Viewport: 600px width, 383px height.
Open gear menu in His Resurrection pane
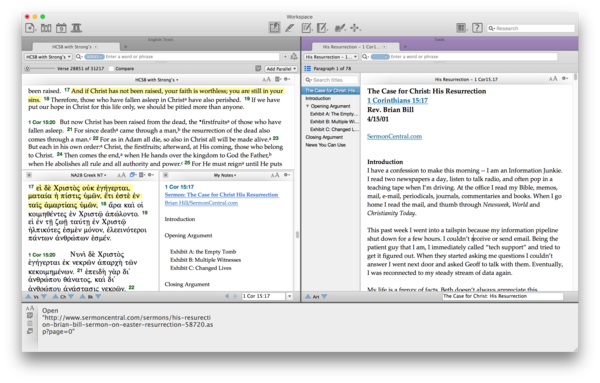coord(565,79)
